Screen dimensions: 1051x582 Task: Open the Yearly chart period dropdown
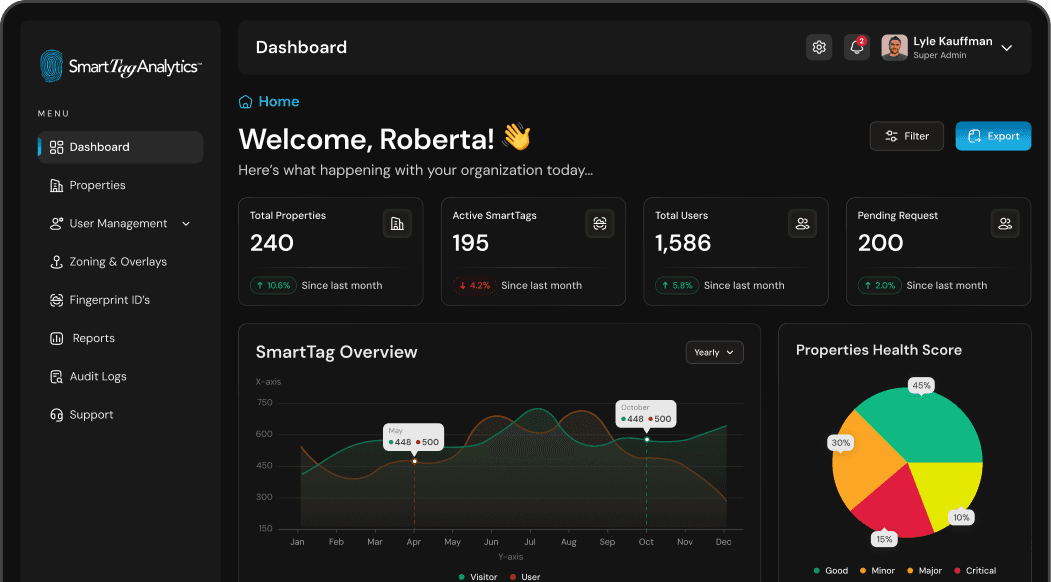(714, 352)
